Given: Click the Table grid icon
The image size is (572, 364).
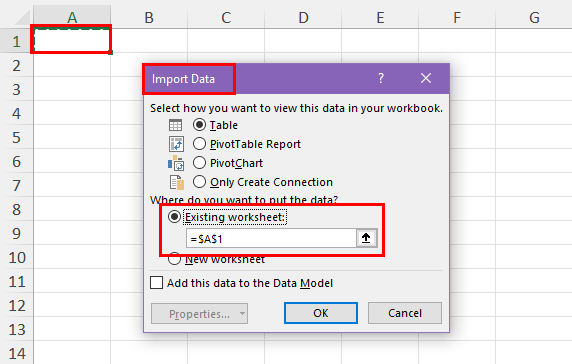Looking at the screenshot, I should 175,125.
